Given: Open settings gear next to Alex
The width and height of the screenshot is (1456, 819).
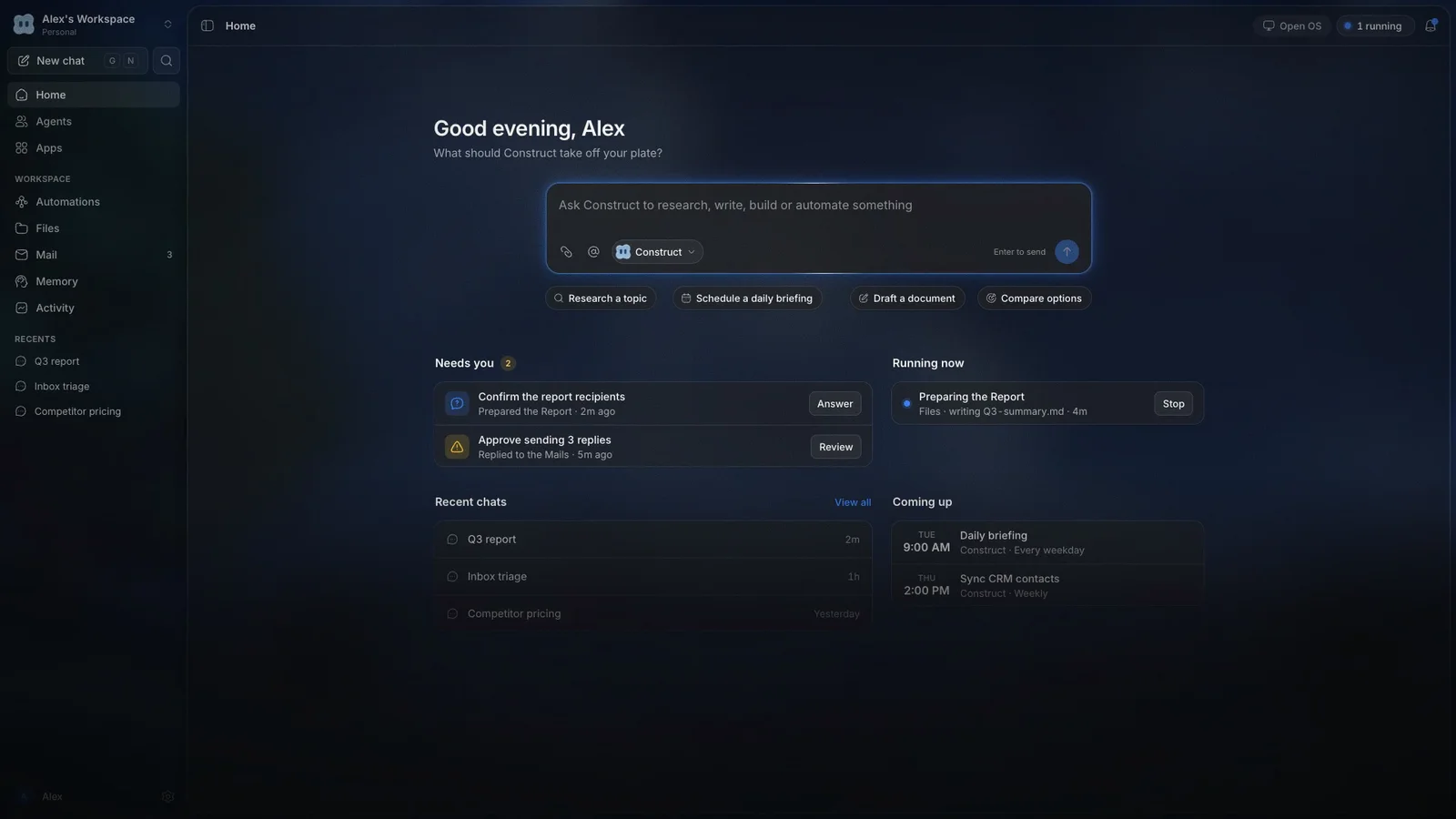Looking at the screenshot, I should [x=167, y=796].
